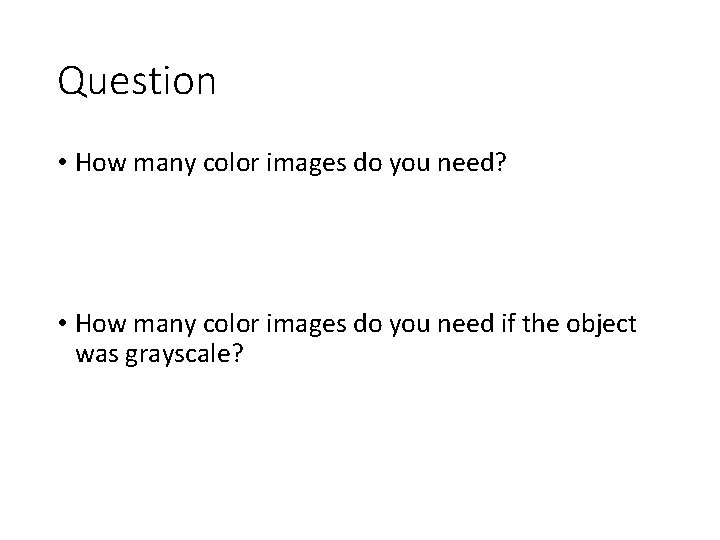
Task: Click the word 'many' in second bullet
Action: tap(164, 325)
